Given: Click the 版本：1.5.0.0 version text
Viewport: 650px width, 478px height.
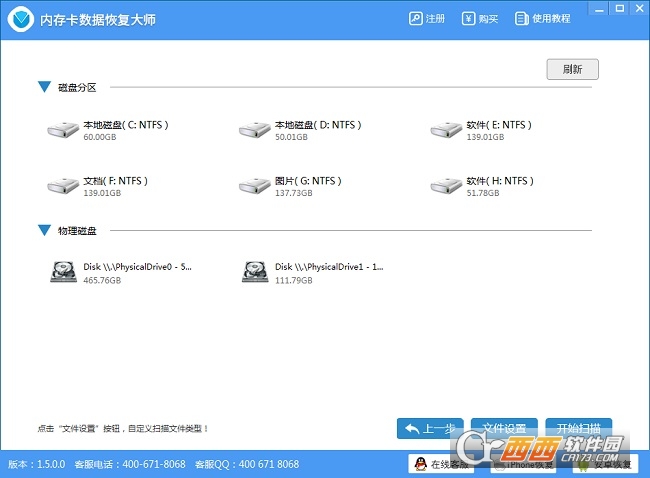Looking at the screenshot, I should coord(36,464).
